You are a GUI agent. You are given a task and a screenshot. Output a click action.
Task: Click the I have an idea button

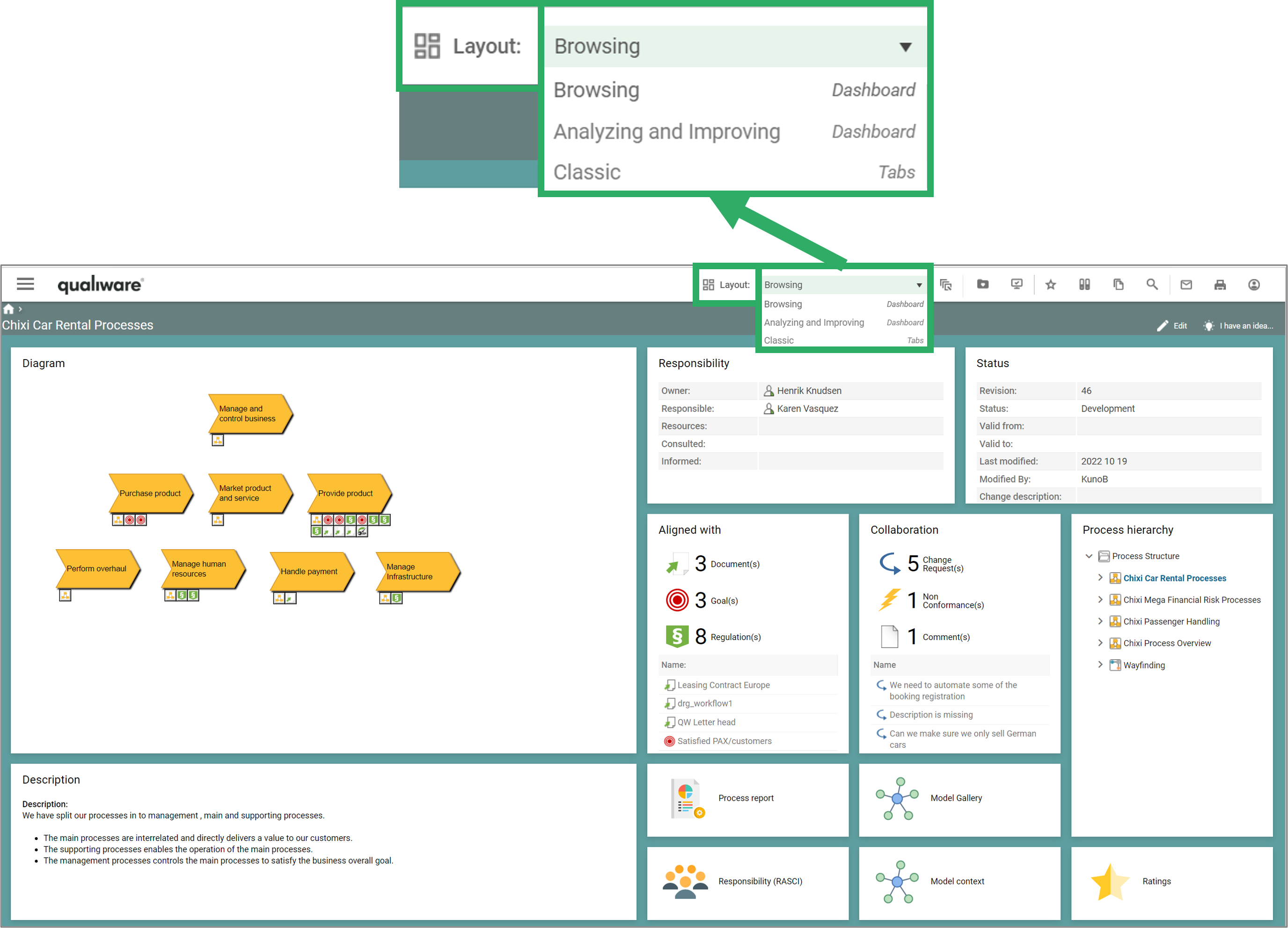(1238, 325)
